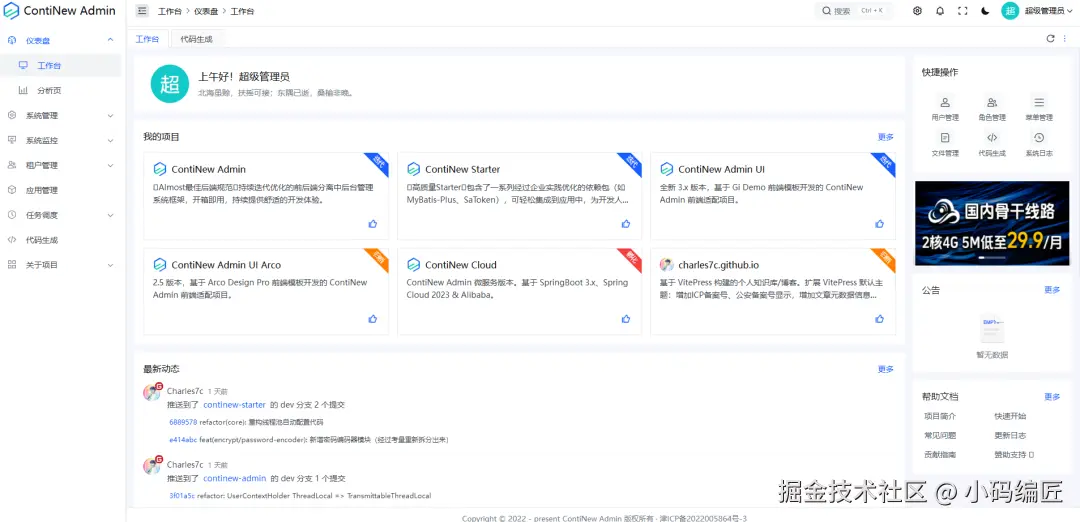The width and height of the screenshot is (1080, 522).
Task: Select 工作台 in the sidebar submenu
Action: coord(62,65)
